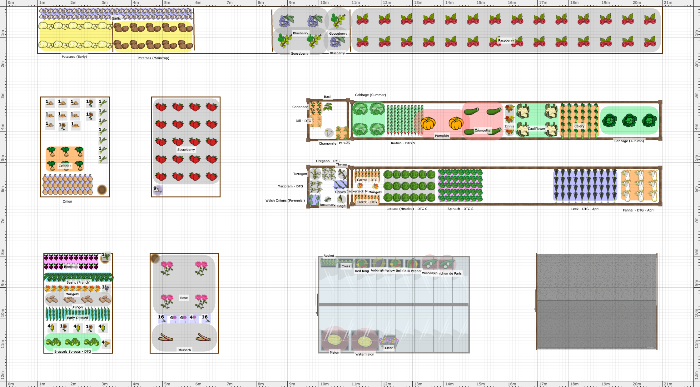Image resolution: width=700 pixels, height=387 pixels.
Task: Click the top-left blueberry bush in the fruit bed
Action: click(x=285, y=21)
